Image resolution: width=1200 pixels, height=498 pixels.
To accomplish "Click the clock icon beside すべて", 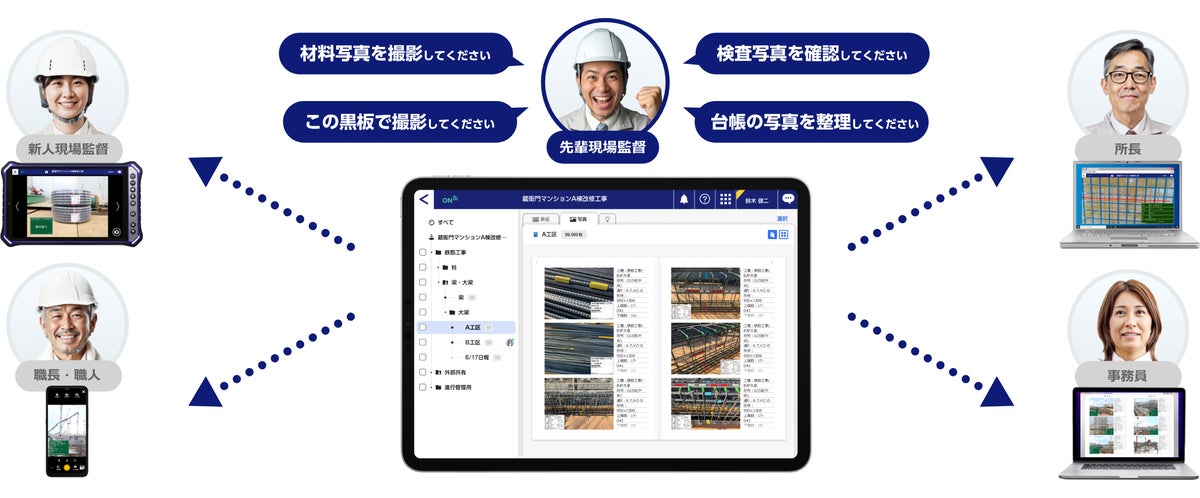I will (x=431, y=222).
